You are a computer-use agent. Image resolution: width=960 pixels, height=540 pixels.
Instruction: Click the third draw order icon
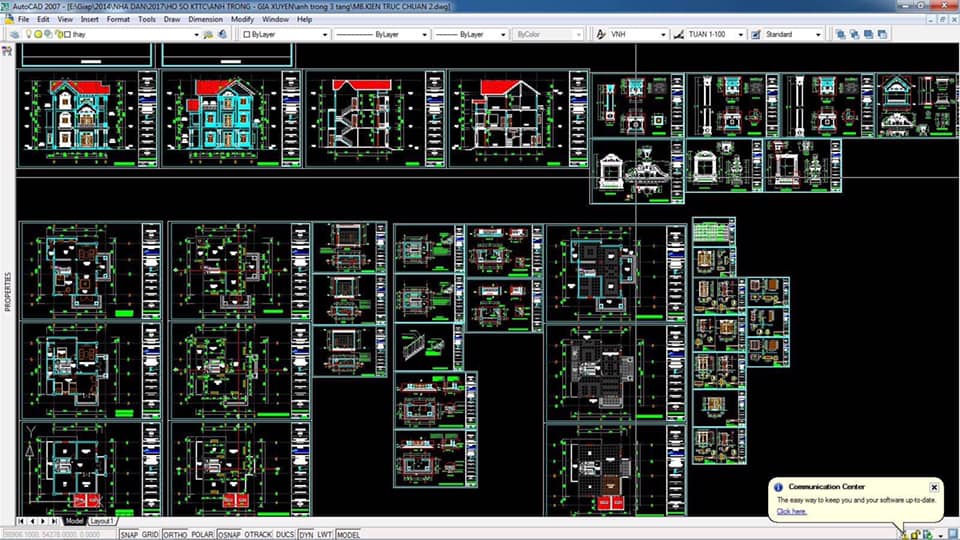coord(868,34)
